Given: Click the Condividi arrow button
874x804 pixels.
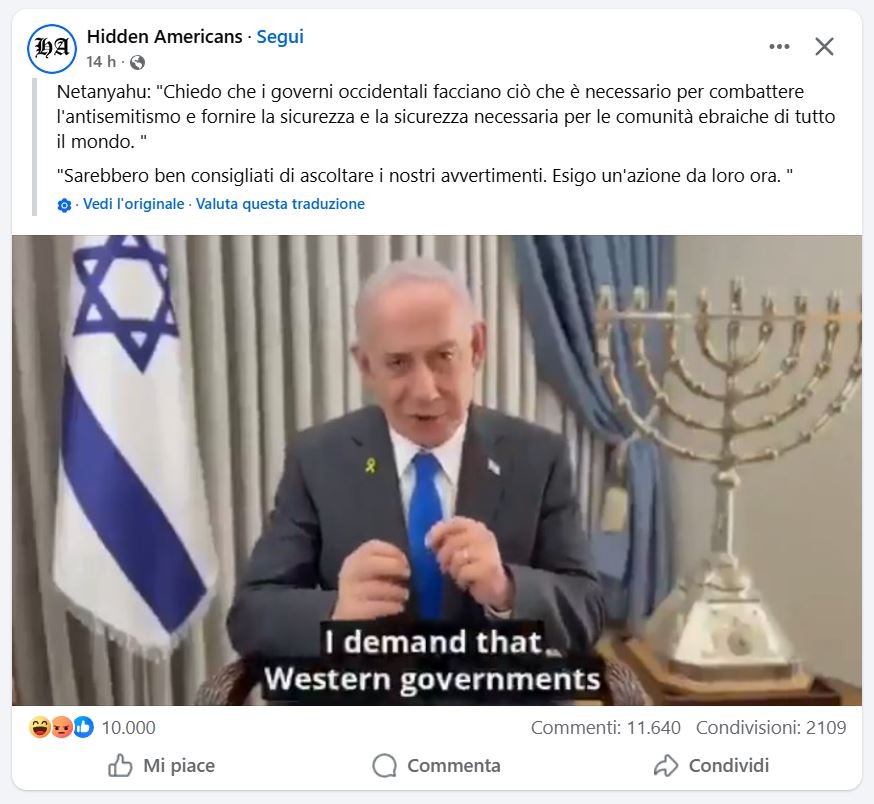Looking at the screenshot, I should [711, 766].
